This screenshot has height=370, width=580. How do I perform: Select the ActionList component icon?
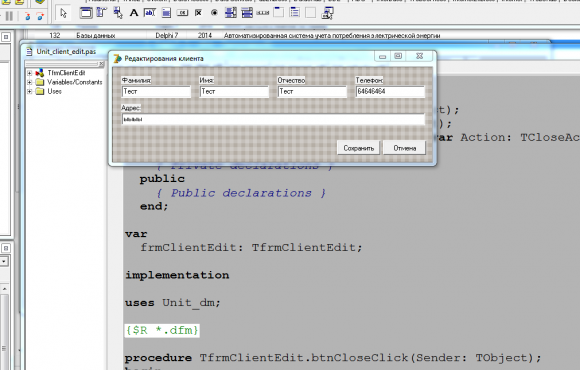point(328,13)
